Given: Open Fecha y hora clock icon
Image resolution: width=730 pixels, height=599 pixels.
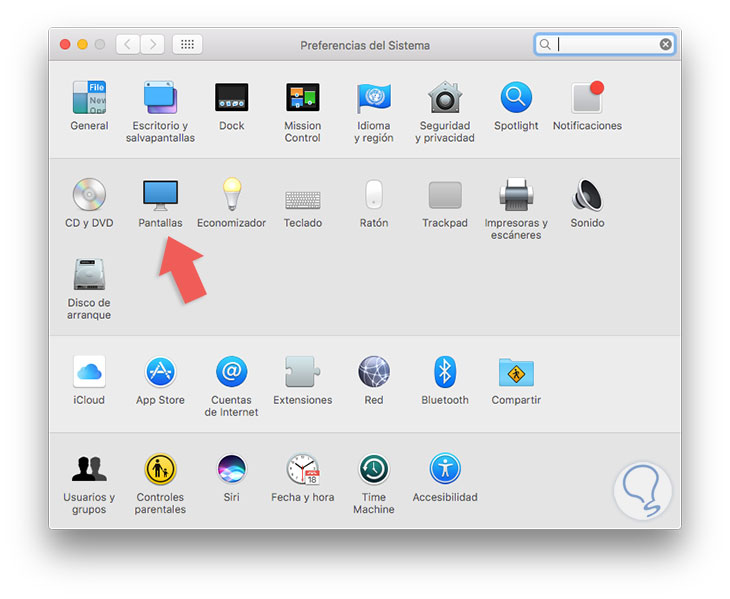Looking at the screenshot, I should (x=303, y=469).
